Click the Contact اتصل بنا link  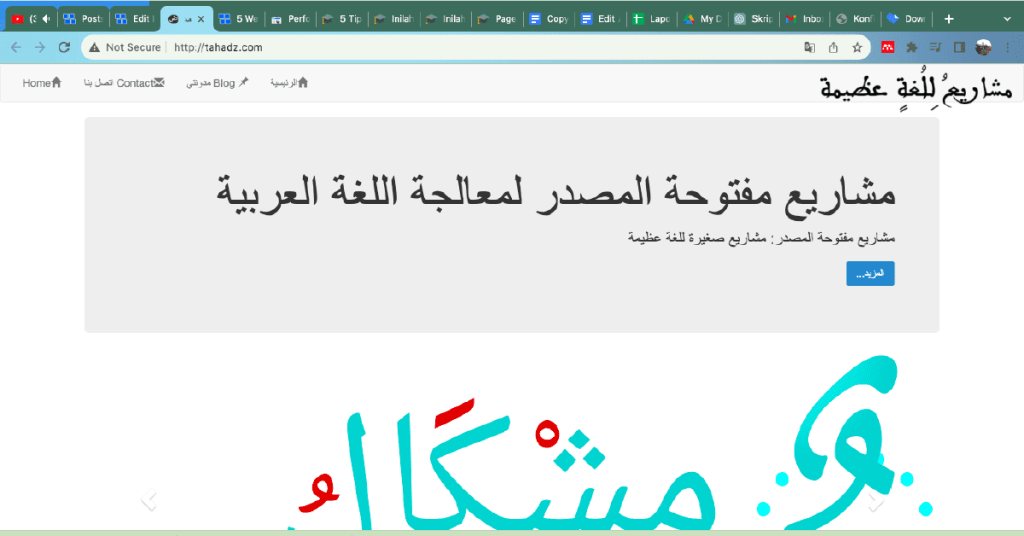click(x=124, y=83)
